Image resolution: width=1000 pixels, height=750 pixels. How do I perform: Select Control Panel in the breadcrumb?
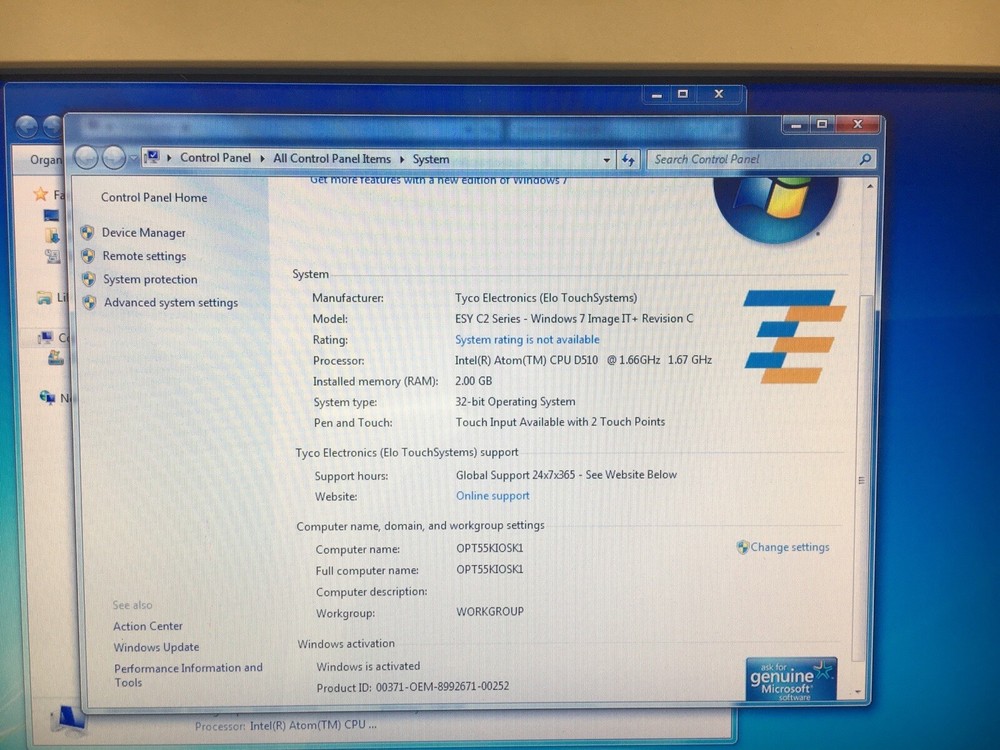pyautogui.click(x=216, y=158)
